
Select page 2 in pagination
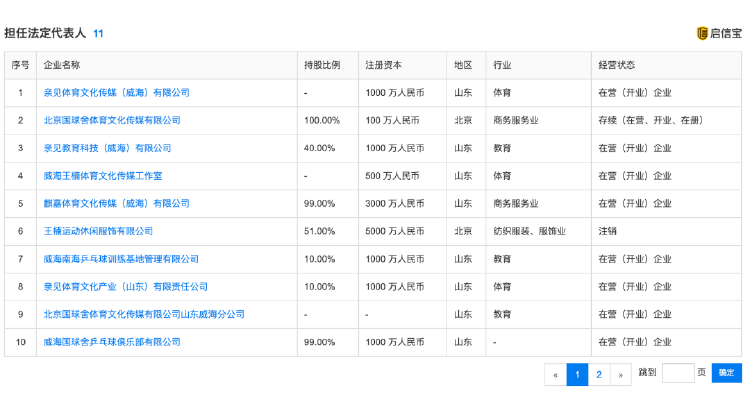599,375
